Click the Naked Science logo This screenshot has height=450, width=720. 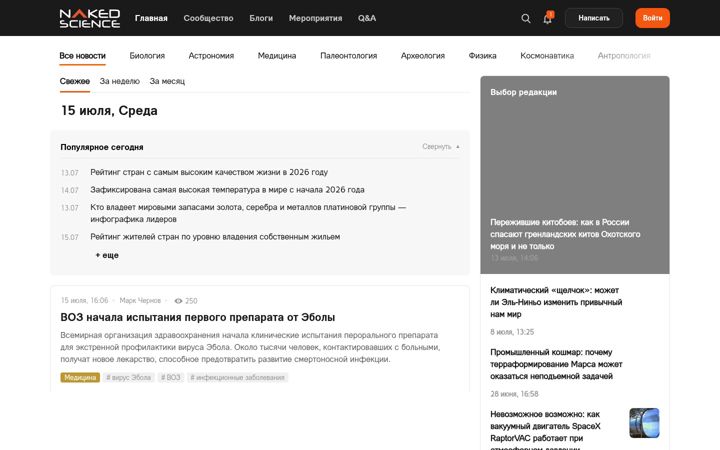(x=90, y=18)
